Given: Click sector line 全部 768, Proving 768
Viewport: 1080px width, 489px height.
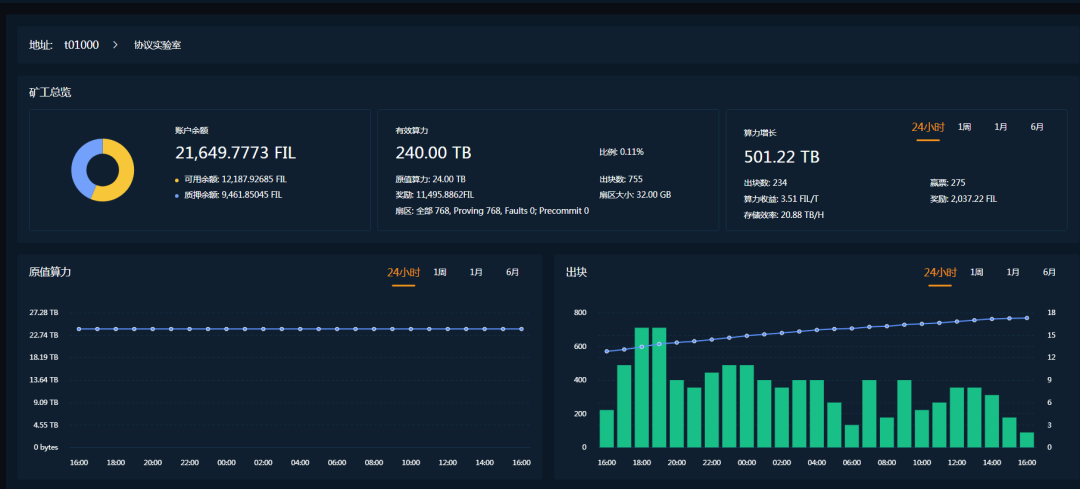Looking at the screenshot, I should 492,211.
